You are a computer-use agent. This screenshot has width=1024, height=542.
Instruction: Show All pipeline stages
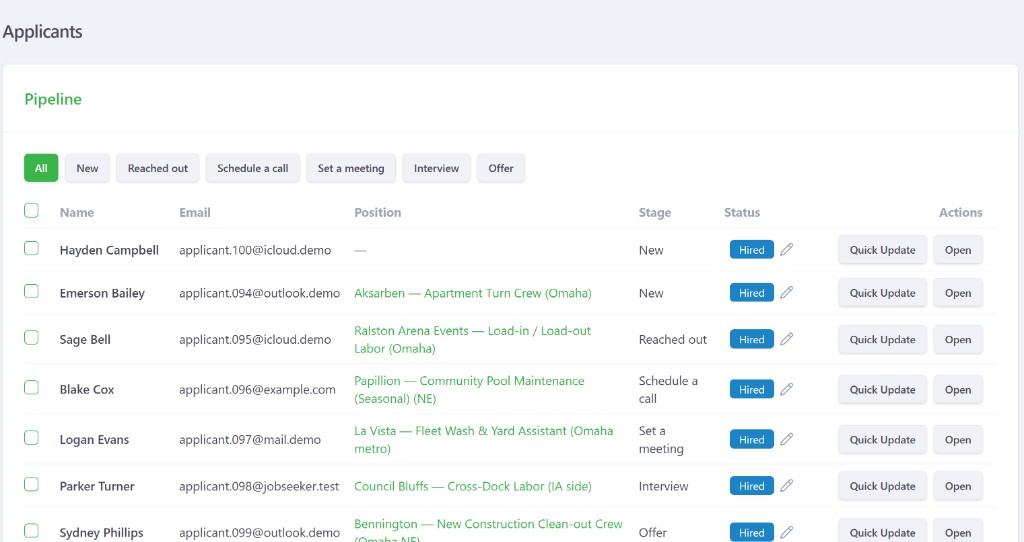click(x=41, y=168)
